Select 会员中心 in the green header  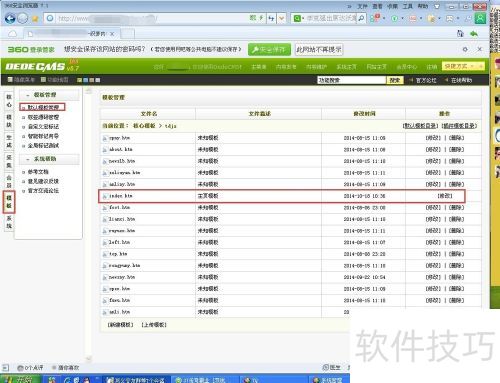(x=407, y=67)
